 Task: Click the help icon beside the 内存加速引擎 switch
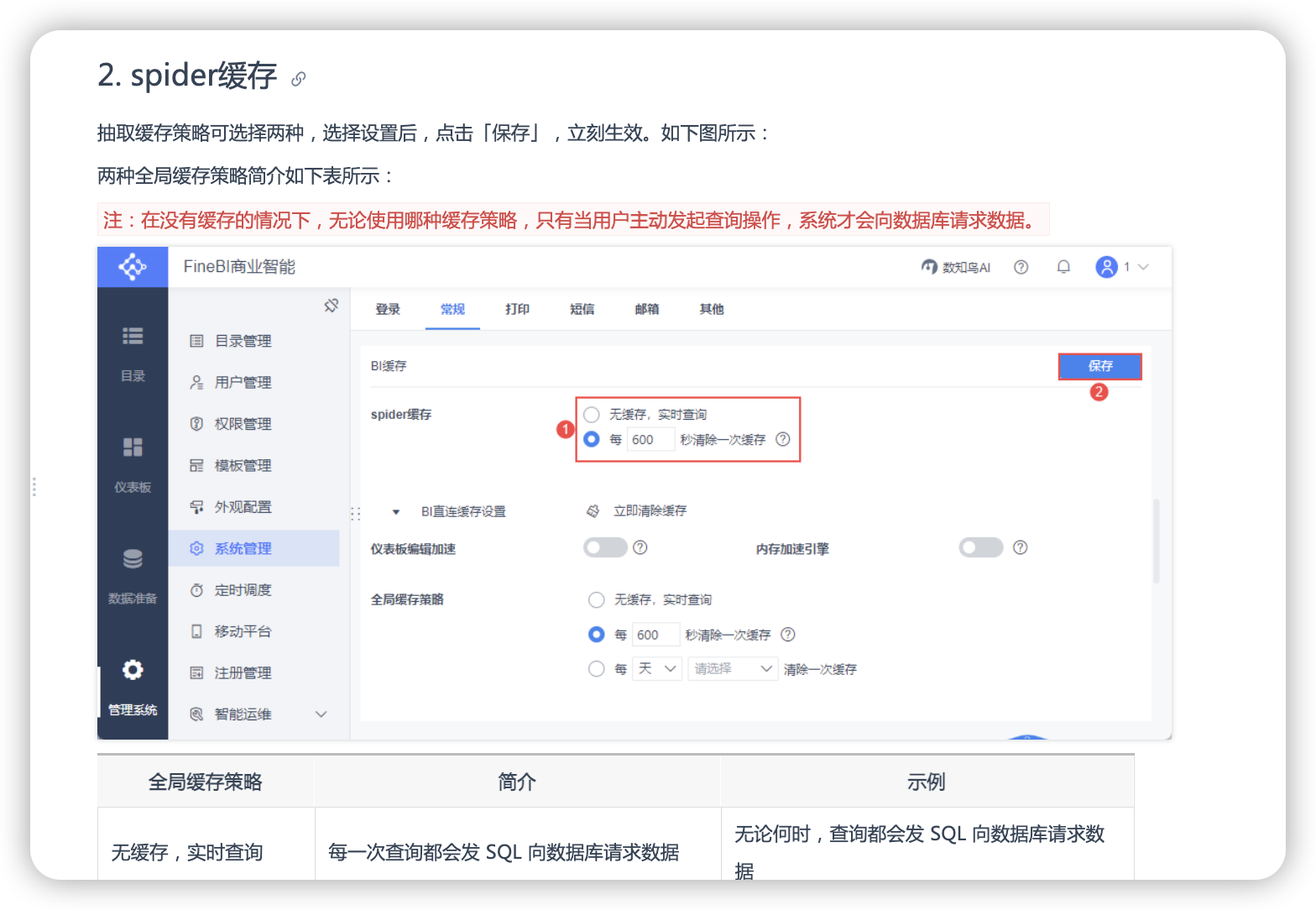pos(1020,547)
